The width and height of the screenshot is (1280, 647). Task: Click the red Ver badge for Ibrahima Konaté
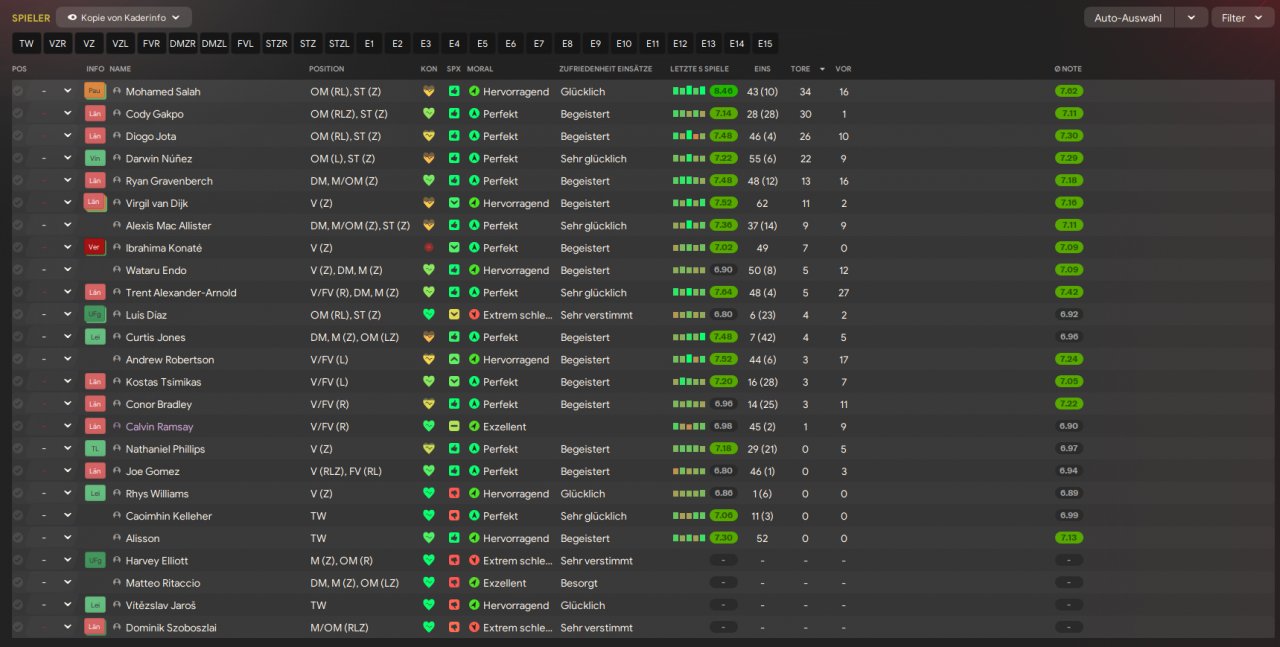coord(95,248)
